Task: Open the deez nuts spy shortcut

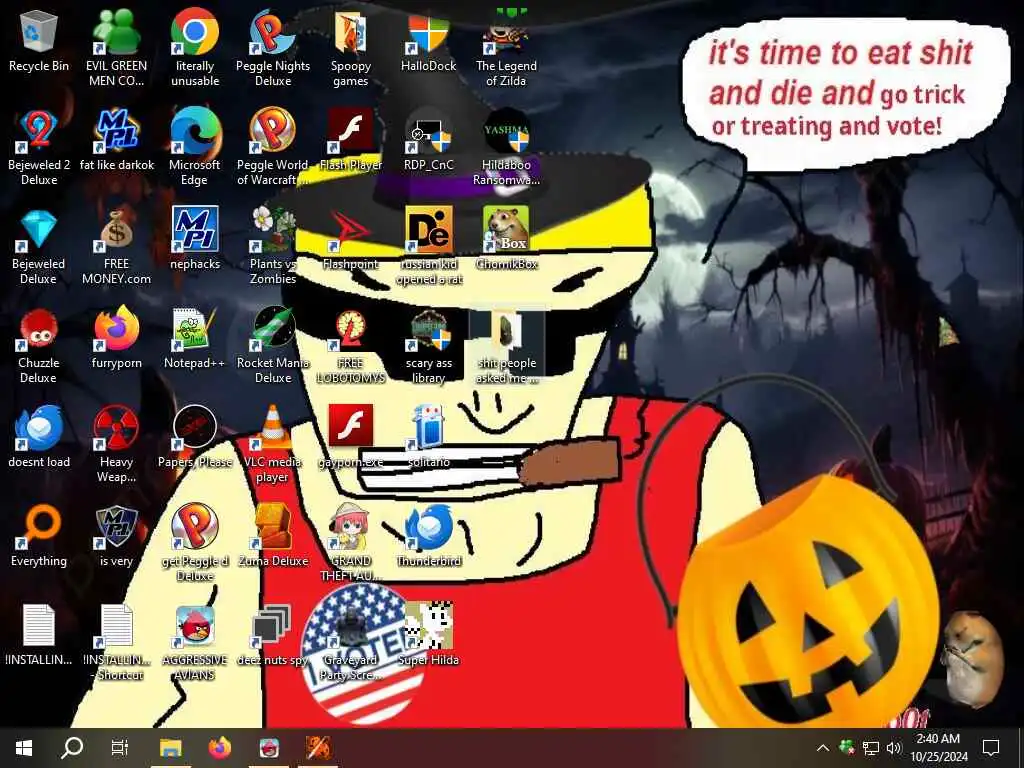Action: [x=273, y=635]
